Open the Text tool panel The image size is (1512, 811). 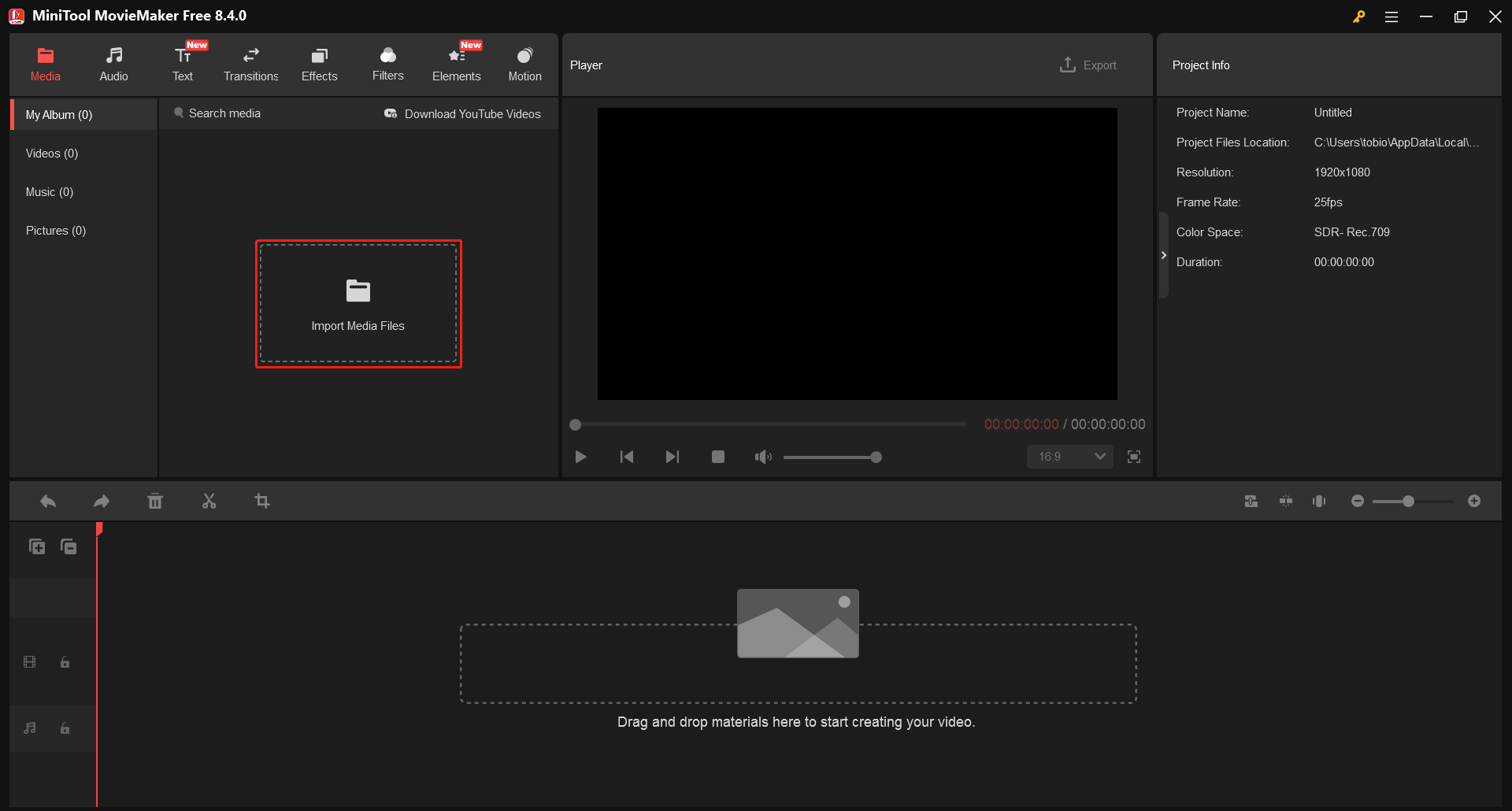tap(182, 63)
